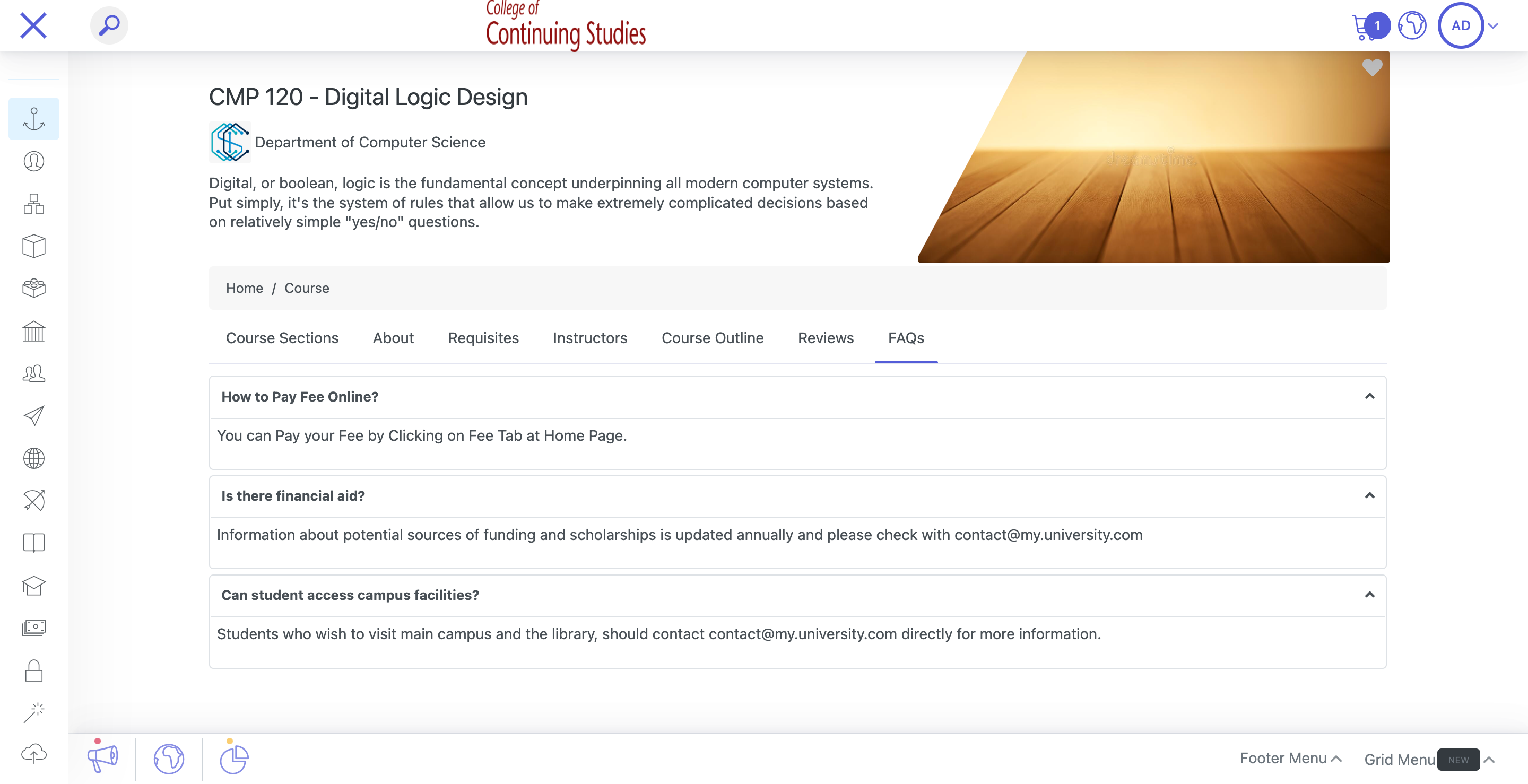
Task: Click the NEW badge beside Grid Menu
Action: click(1458, 759)
